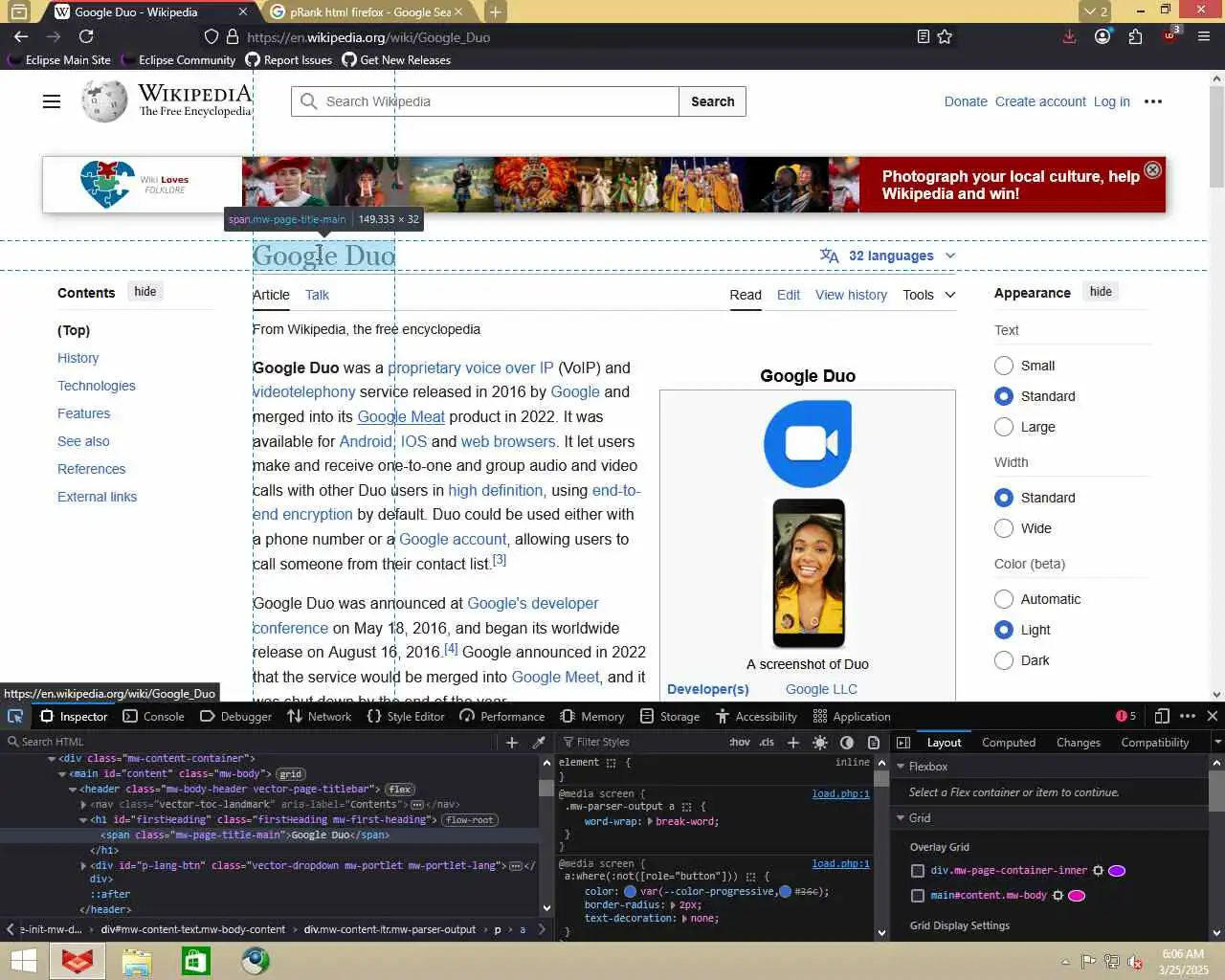
Task: Toggle dark color scheme simulation icon
Action: point(847,742)
